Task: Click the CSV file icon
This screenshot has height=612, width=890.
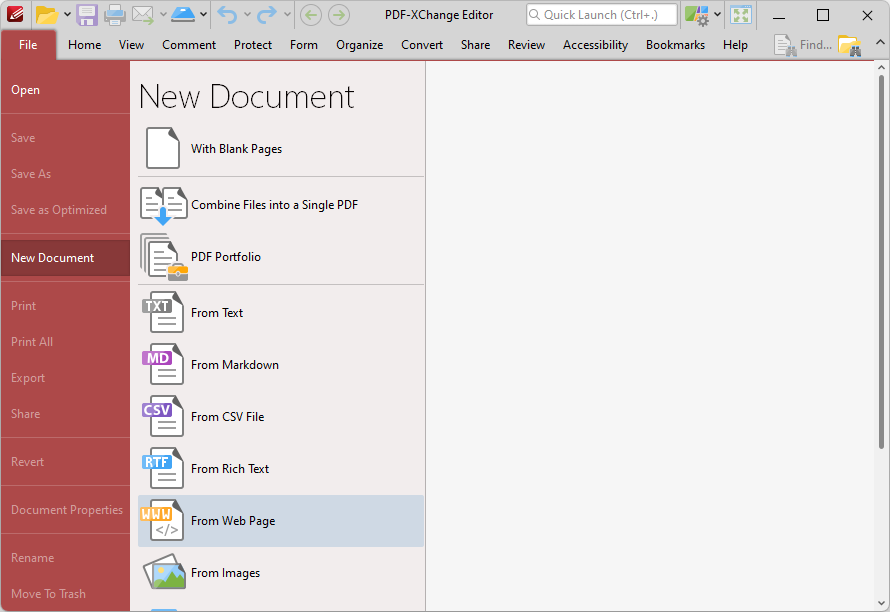Action: tap(163, 416)
